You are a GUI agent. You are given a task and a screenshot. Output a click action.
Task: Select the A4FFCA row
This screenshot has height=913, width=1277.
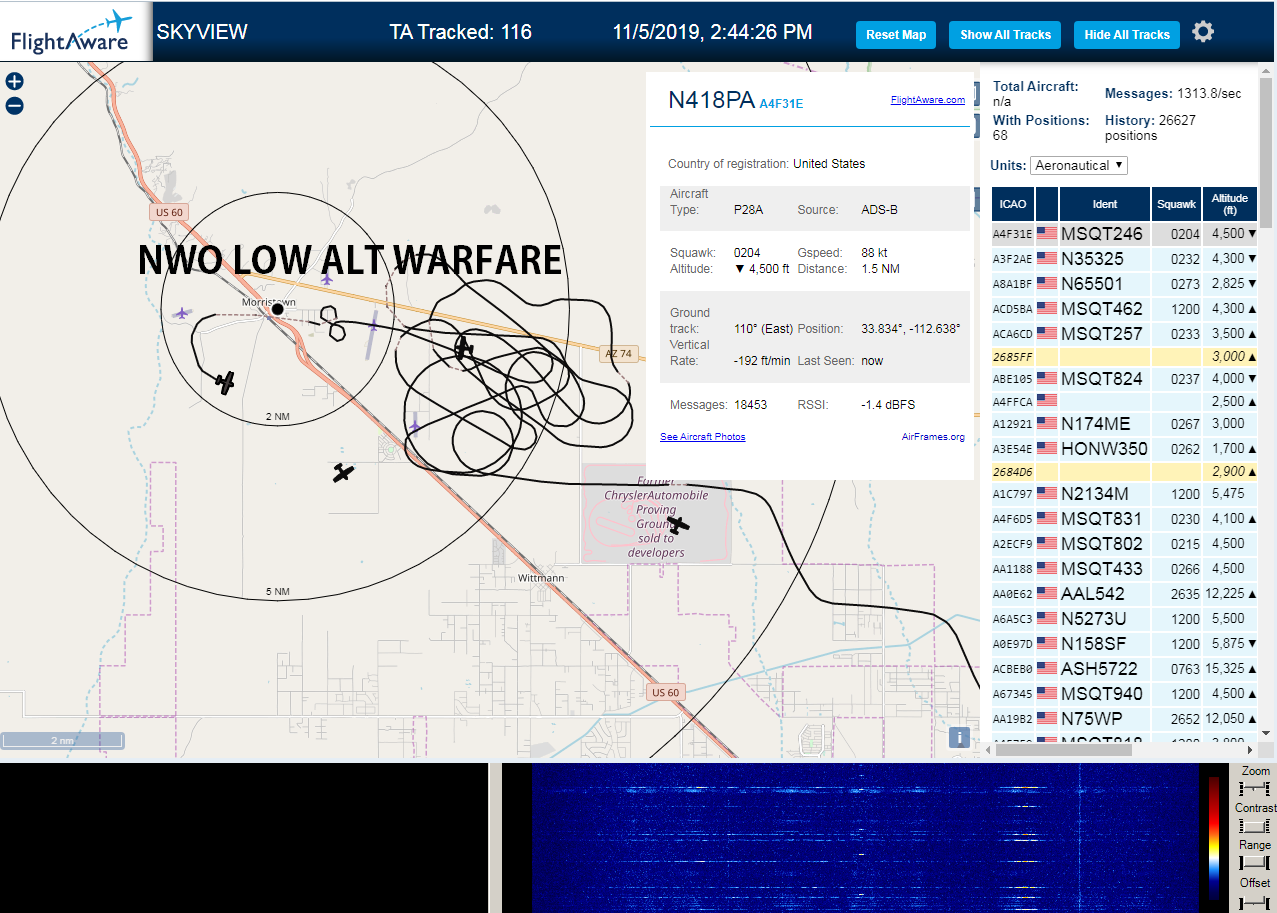pos(1124,402)
